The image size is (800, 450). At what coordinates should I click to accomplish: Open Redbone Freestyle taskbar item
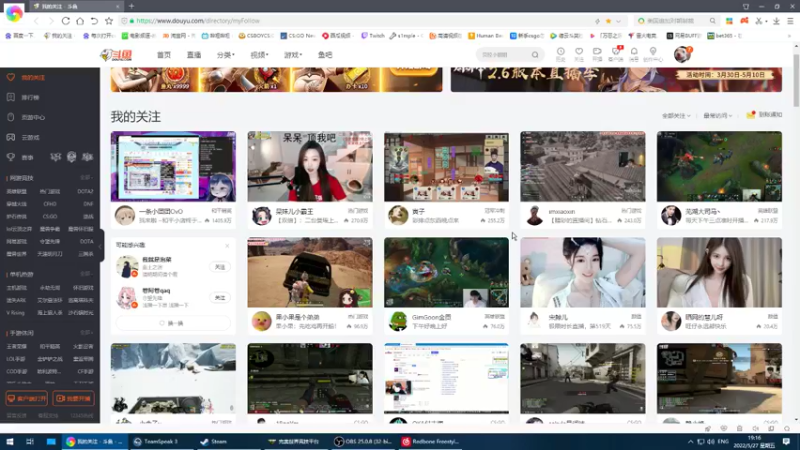click(x=430, y=441)
